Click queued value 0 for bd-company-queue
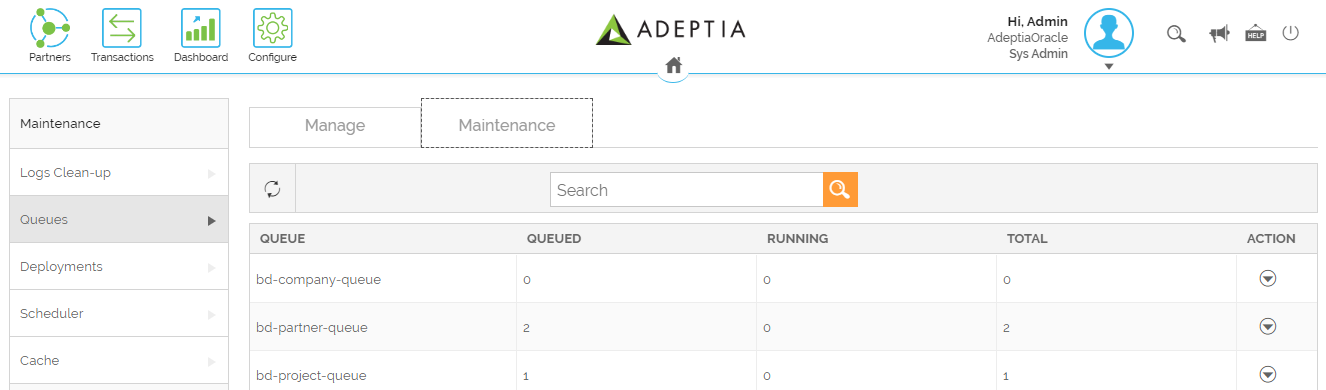Image resolution: width=1326 pixels, height=390 pixels. [x=526, y=280]
